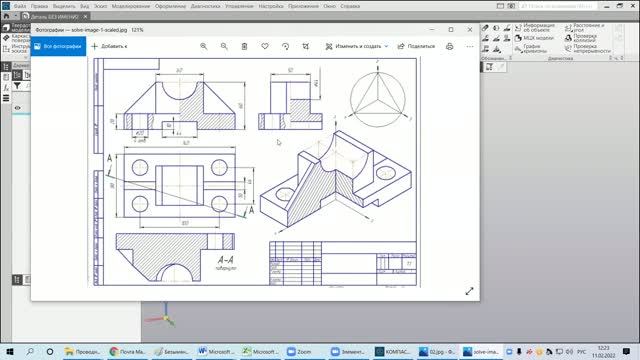Image resolution: width=640 pixels, height=360 pixels.
Task: Add photo to favorites with heart icon
Action: 265,47
